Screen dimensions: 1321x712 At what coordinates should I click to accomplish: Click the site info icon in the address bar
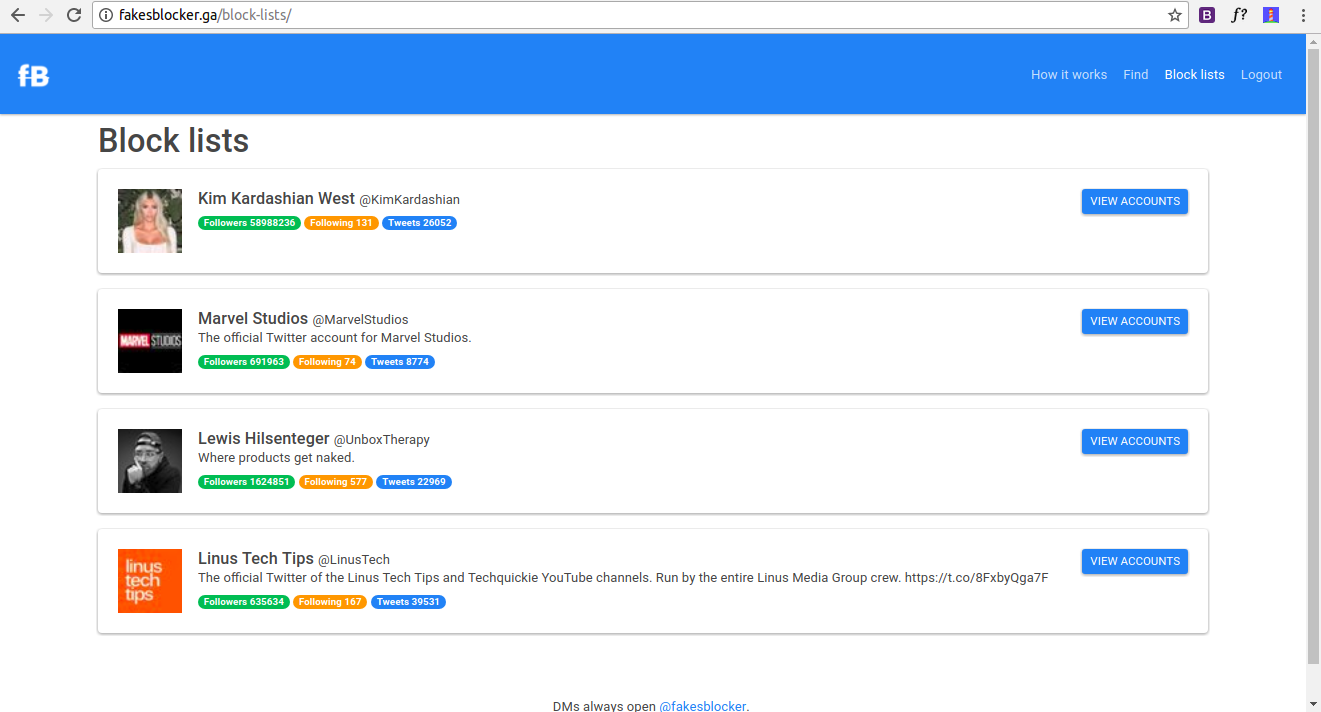pyautogui.click(x=106, y=15)
